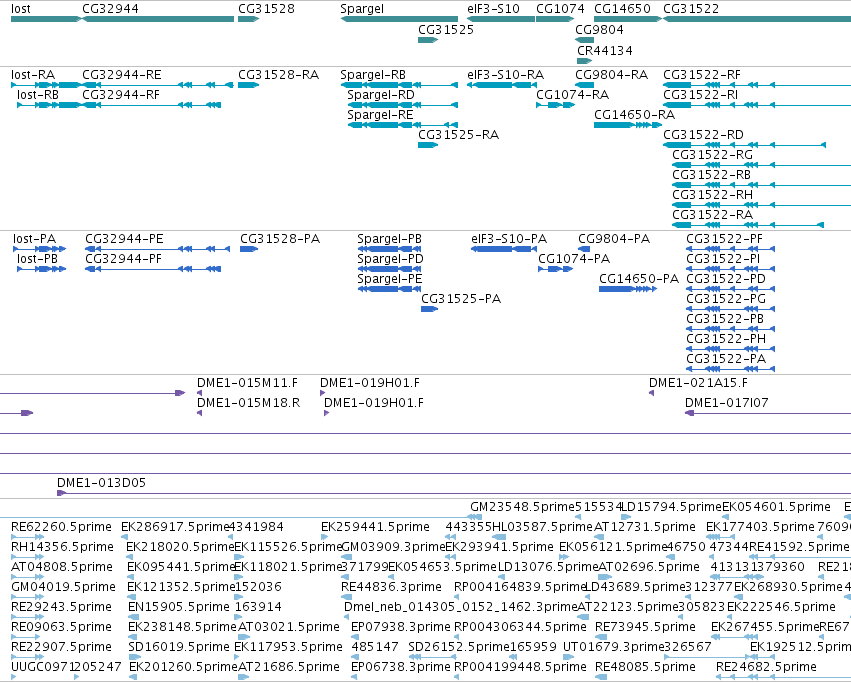
Task: Click the CG9804 gene label
Action: [600, 30]
